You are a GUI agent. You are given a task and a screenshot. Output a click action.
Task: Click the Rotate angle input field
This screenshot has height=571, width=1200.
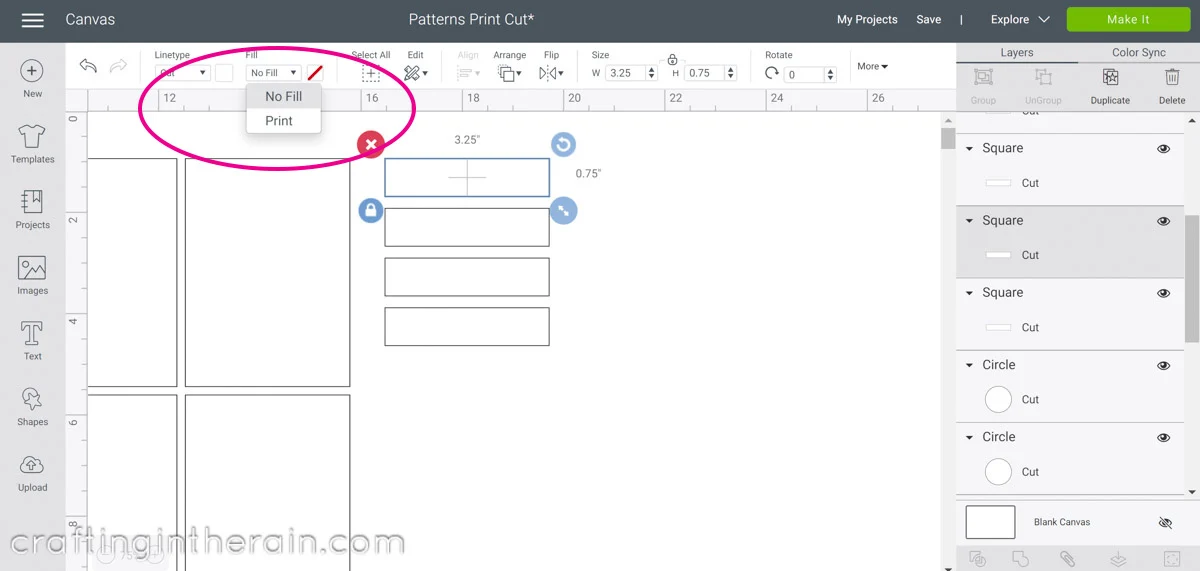click(805, 74)
